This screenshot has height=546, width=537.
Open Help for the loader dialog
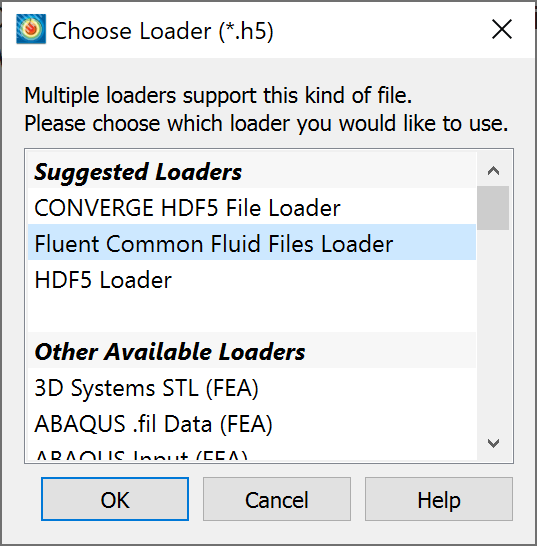point(439,499)
